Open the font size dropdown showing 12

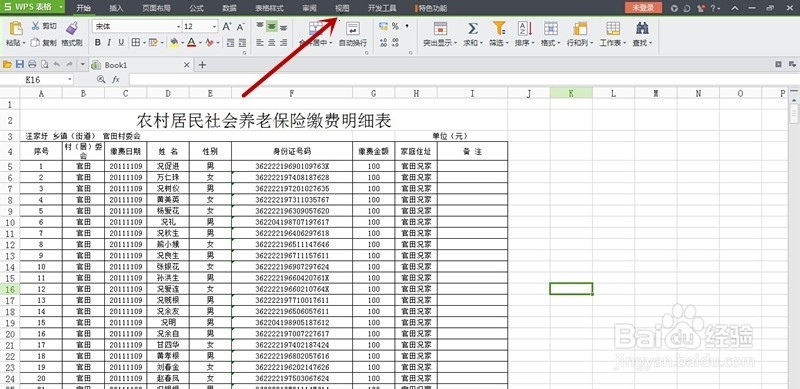click(x=214, y=27)
